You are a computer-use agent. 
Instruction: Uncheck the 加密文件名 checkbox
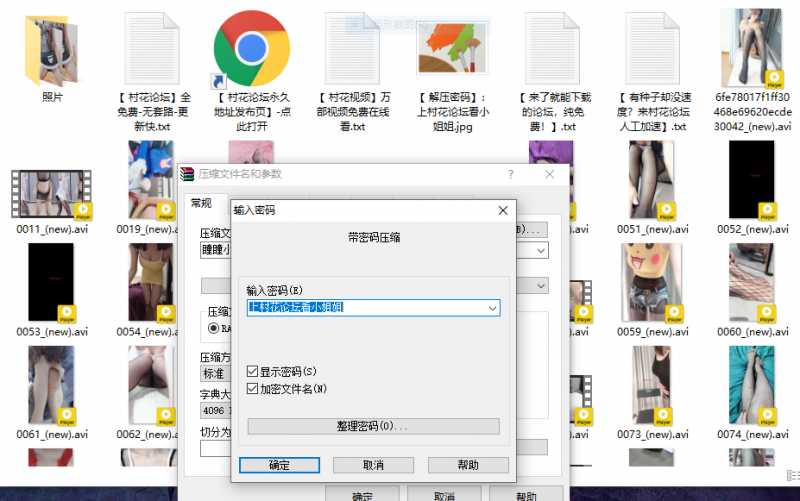point(252,388)
